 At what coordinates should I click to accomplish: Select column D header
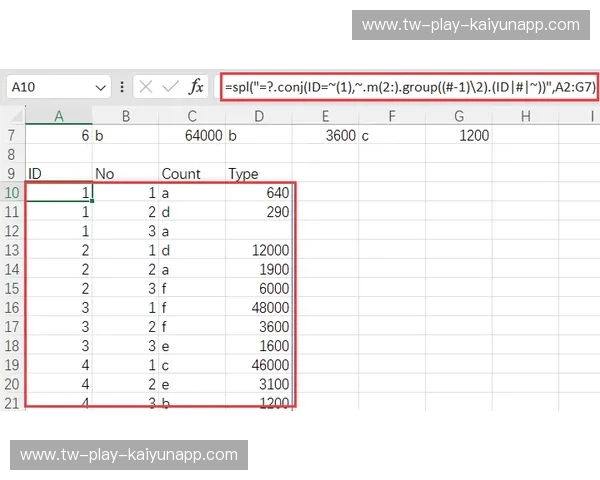[259, 116]
